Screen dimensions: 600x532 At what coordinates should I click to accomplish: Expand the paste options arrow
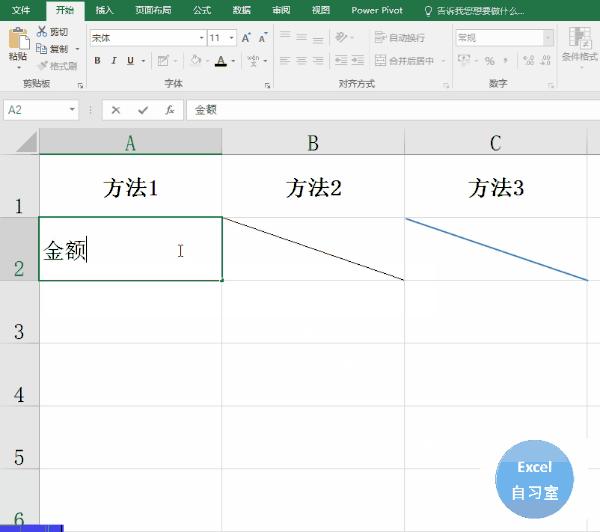(18, 67)
